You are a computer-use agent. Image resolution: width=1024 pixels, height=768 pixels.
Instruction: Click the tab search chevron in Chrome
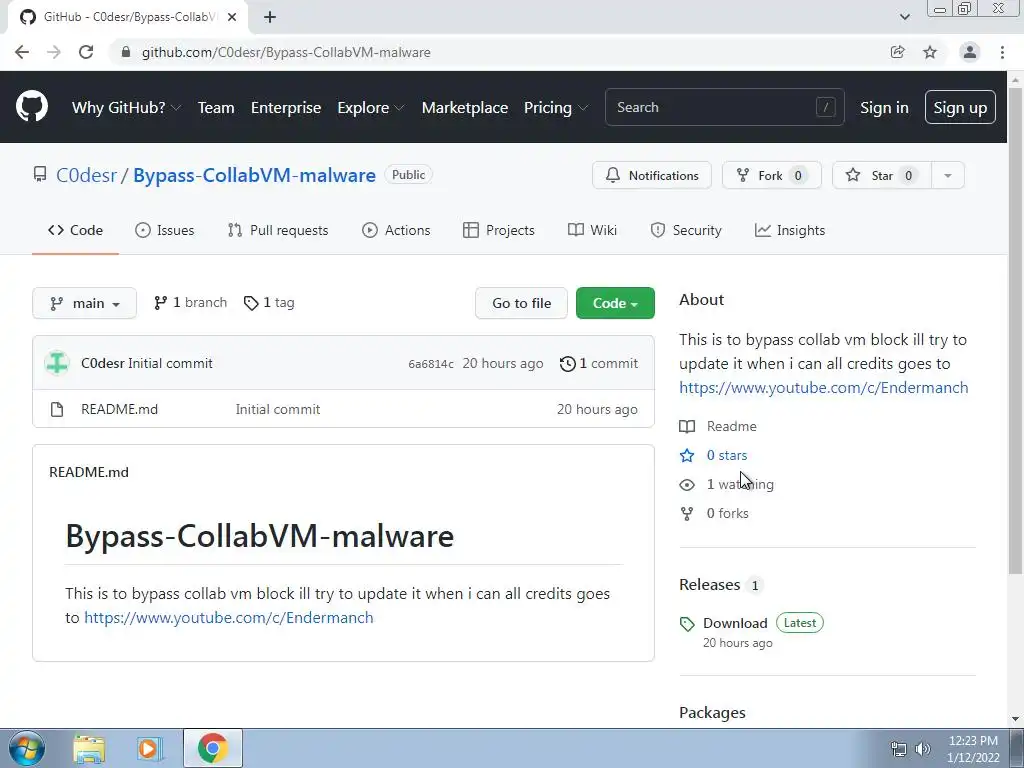904,17
